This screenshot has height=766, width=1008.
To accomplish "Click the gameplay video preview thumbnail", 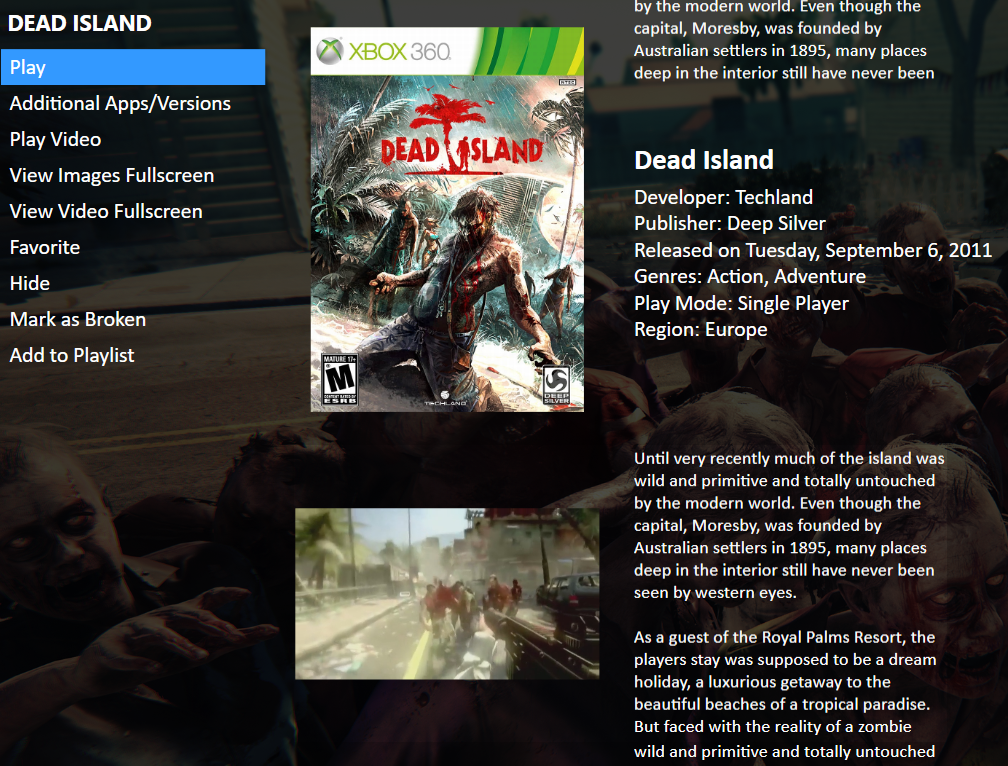I will pos(447,594).
